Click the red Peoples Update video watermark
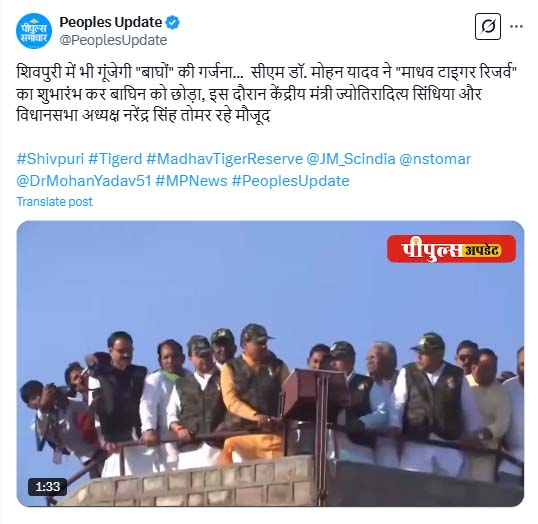The image size is (538, 524). pos(451,249)
